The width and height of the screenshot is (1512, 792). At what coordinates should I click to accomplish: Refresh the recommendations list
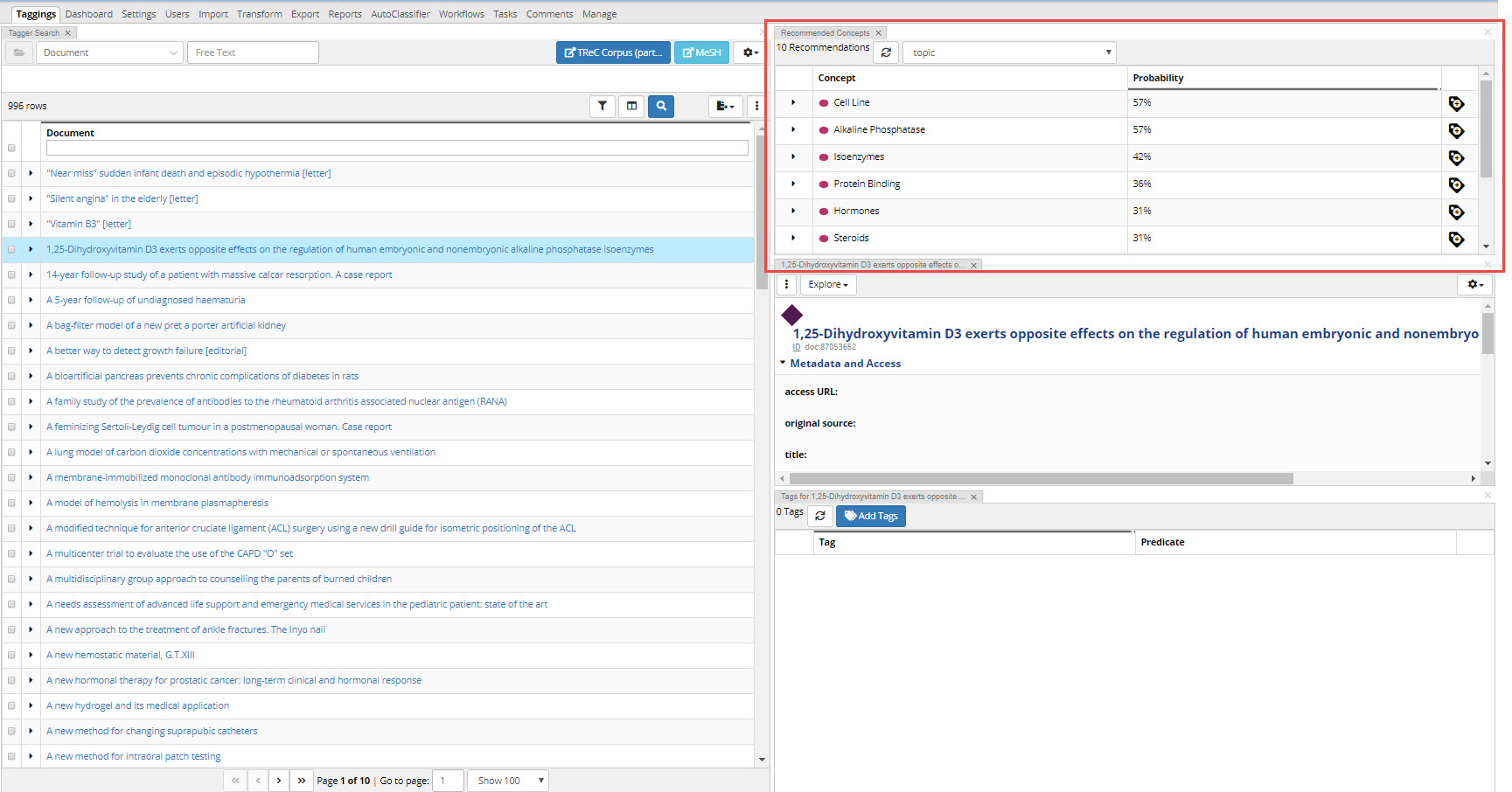pos(886,52)
